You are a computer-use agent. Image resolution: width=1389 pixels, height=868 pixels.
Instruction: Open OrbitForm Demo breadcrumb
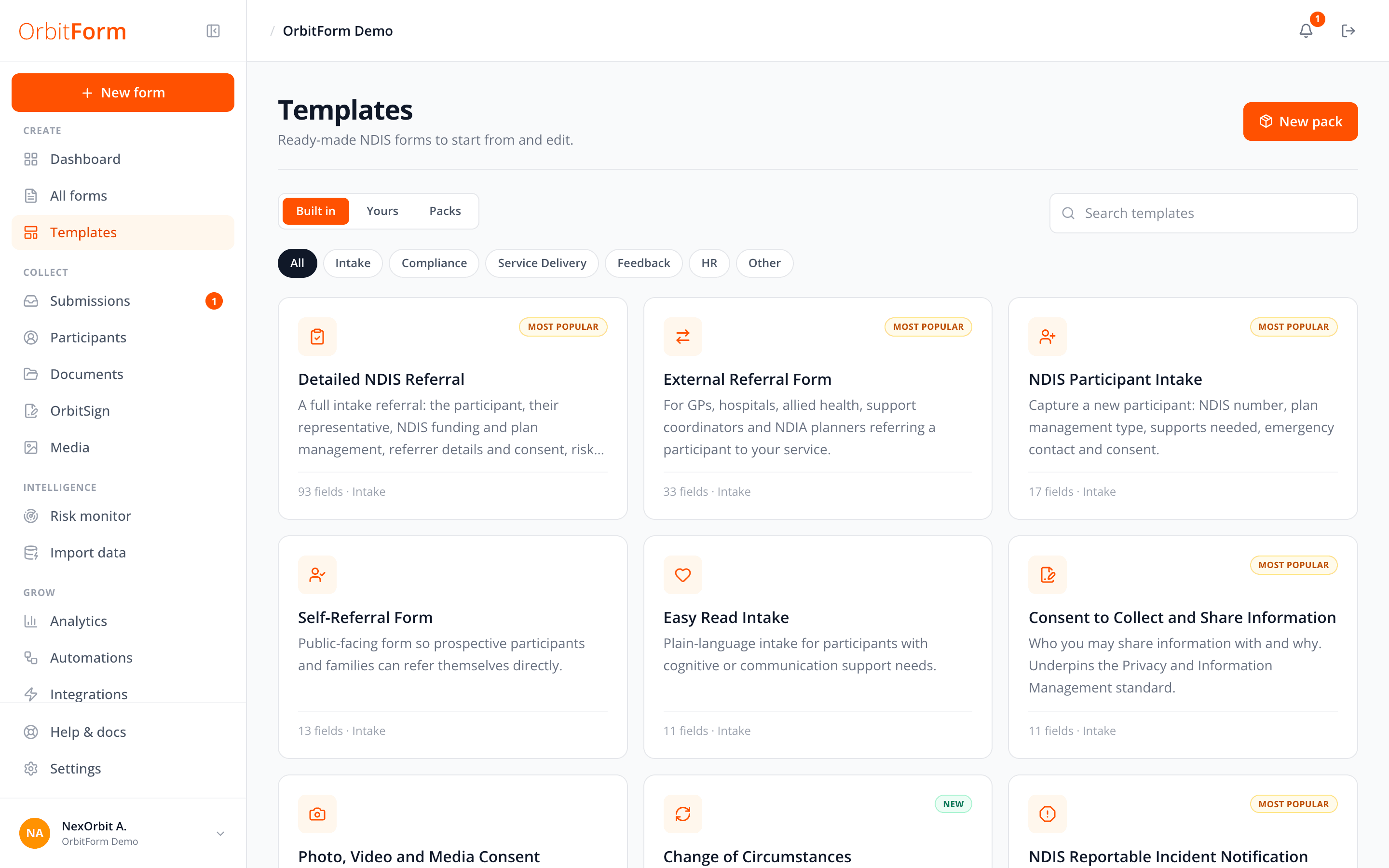click(x=338, y=31)
